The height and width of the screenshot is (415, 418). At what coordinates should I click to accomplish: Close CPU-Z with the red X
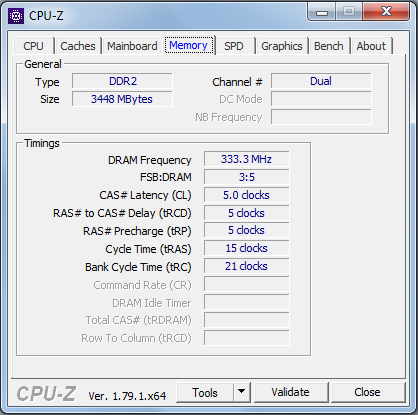point(386,12)
